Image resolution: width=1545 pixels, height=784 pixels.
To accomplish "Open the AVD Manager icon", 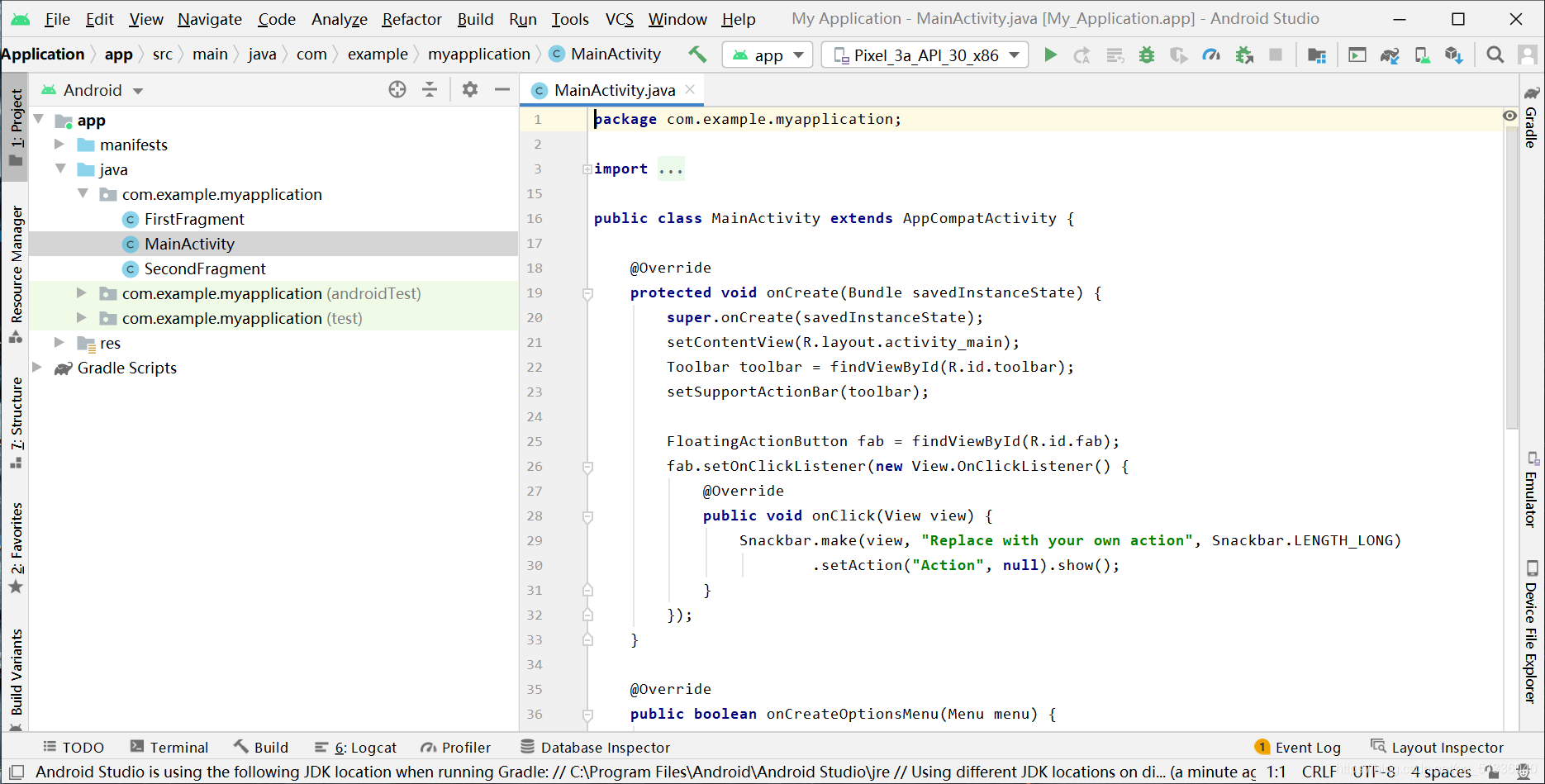I will coord(1422,55).
